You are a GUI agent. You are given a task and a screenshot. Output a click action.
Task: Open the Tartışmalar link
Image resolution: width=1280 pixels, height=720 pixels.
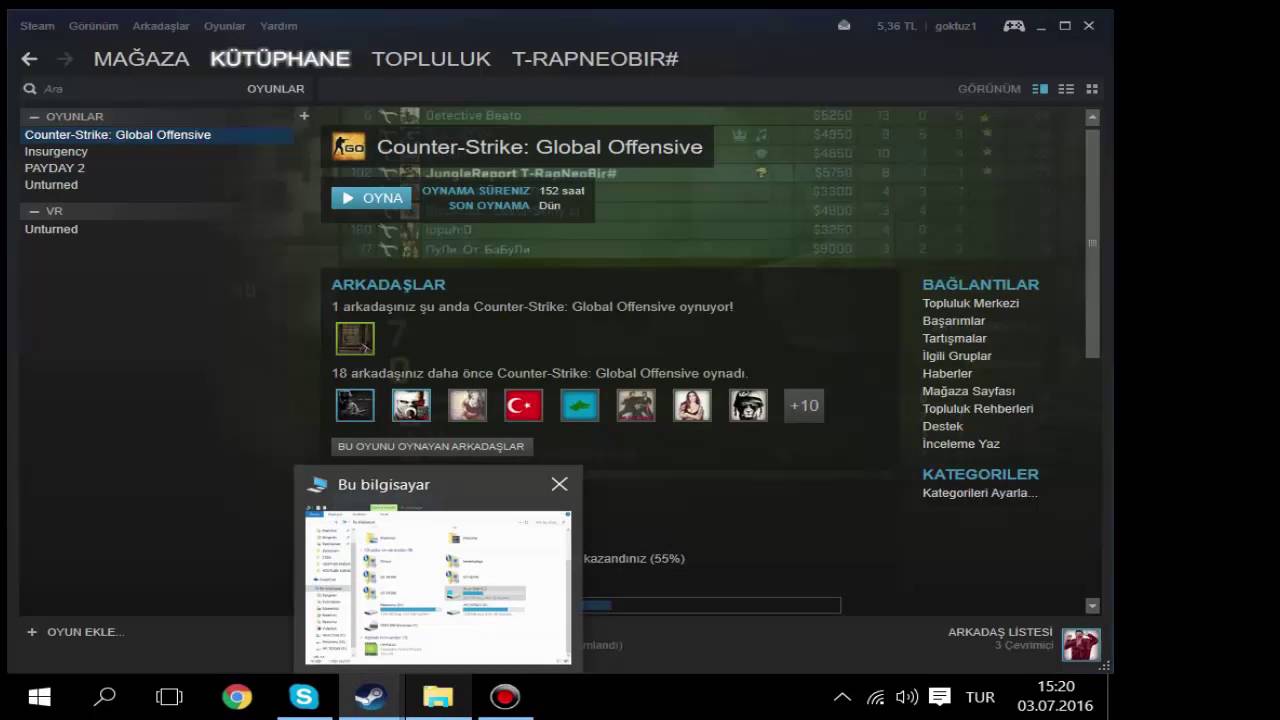pyautogui.click(x=954, y=338)
